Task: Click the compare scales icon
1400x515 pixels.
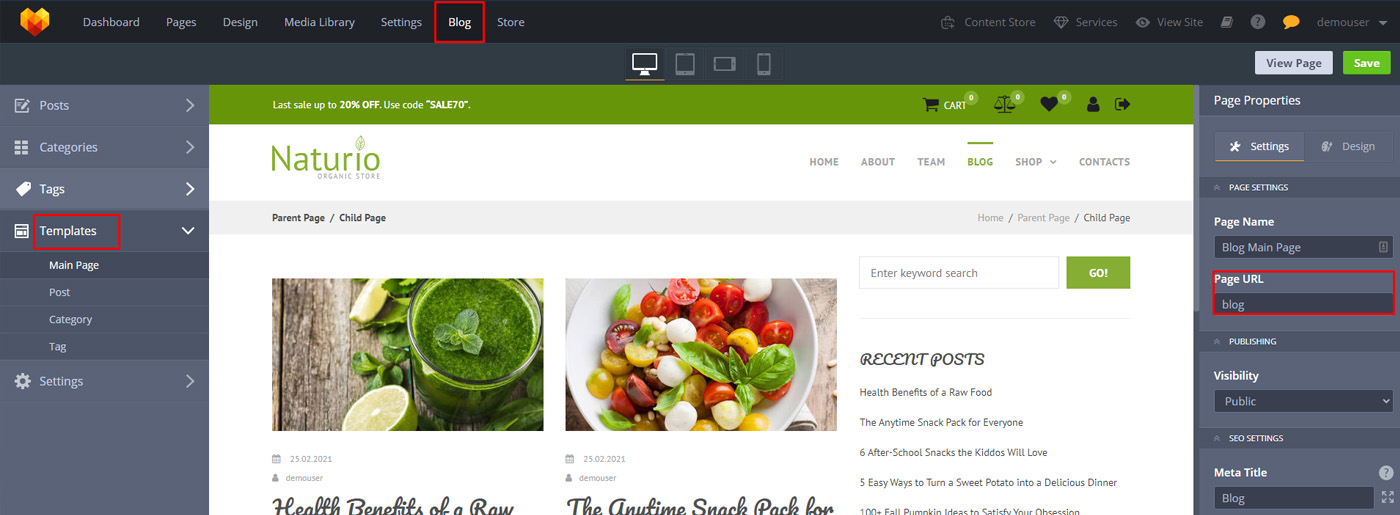Action: [x=1004, y=104]
